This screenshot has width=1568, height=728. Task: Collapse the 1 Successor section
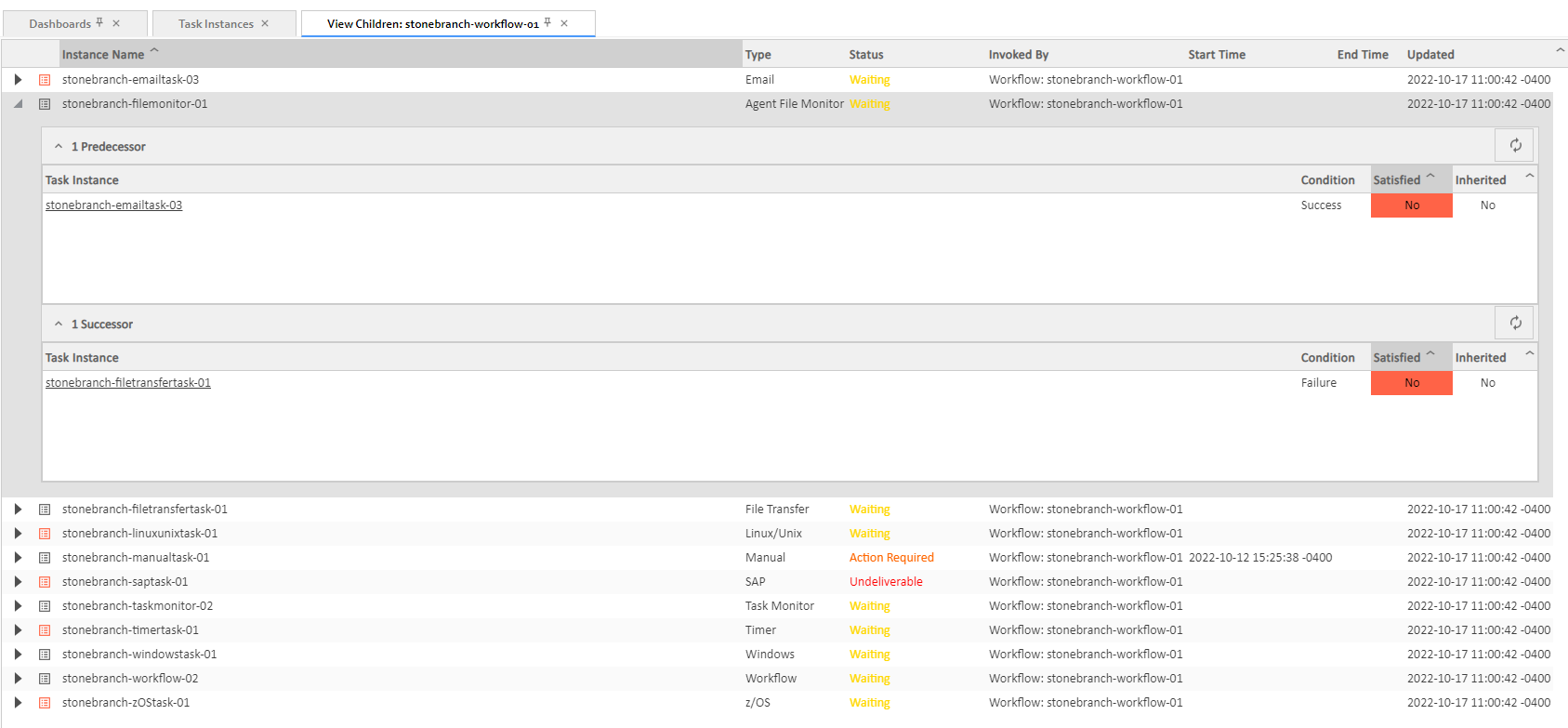click(59, 324)
